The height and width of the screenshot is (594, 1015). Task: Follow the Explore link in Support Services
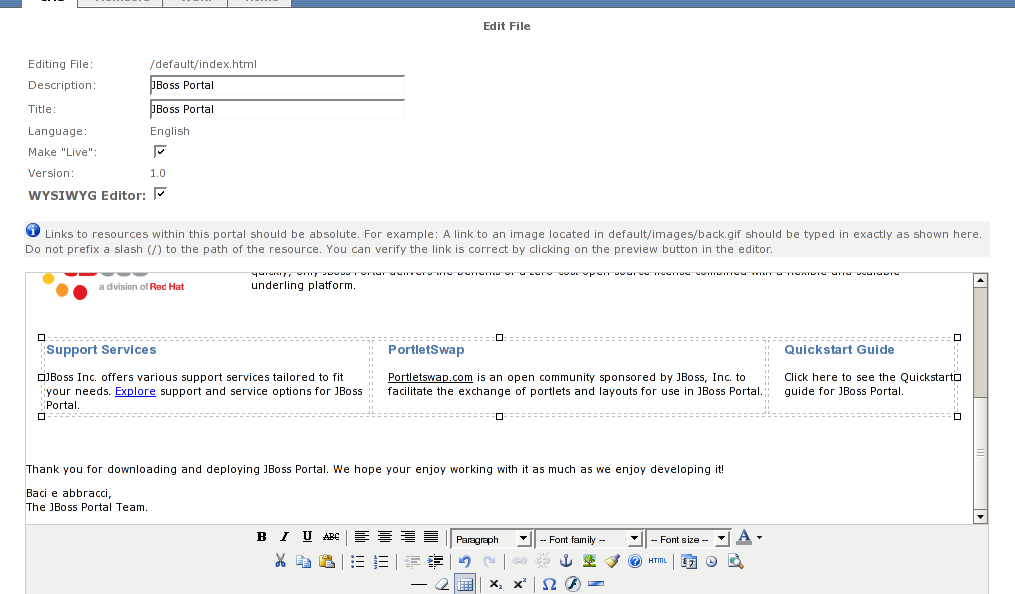[135, 391]
